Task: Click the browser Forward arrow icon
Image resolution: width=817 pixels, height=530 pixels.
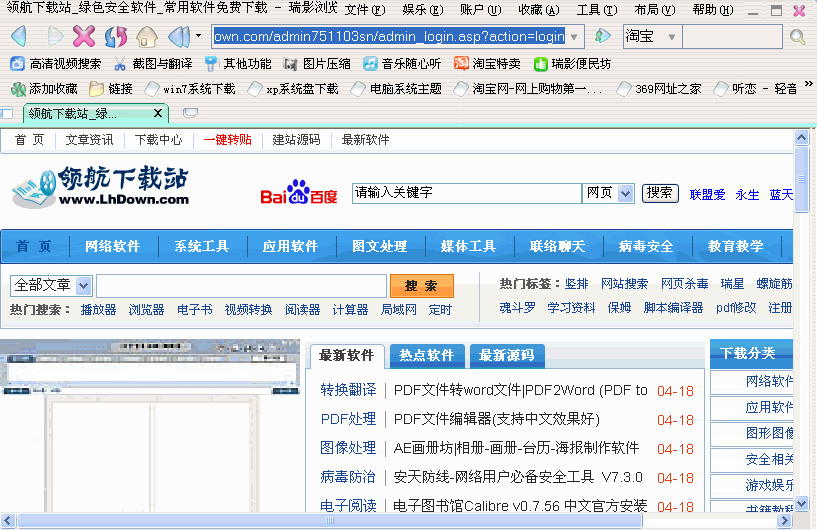Action: pos(54,36)
